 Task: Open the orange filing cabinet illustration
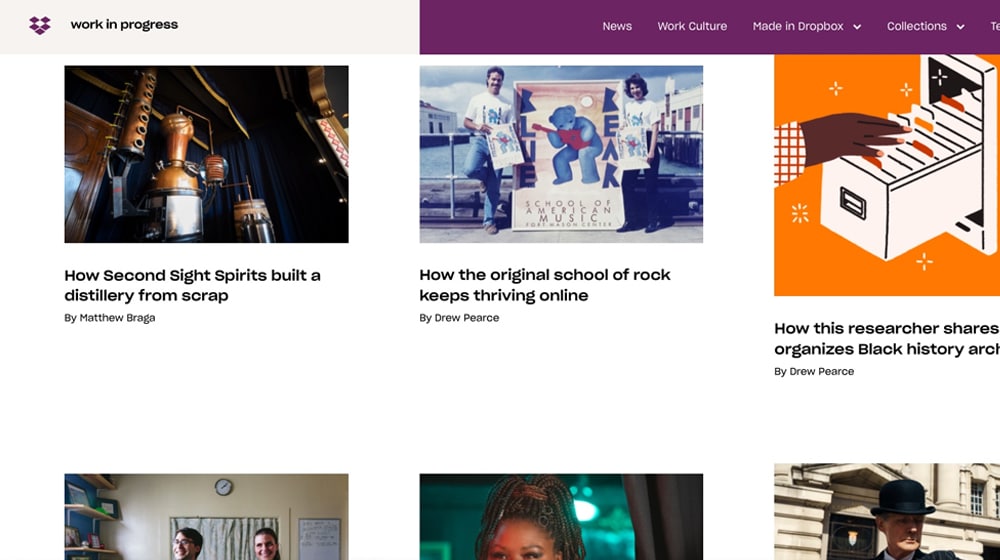click(x=887, y=175)
